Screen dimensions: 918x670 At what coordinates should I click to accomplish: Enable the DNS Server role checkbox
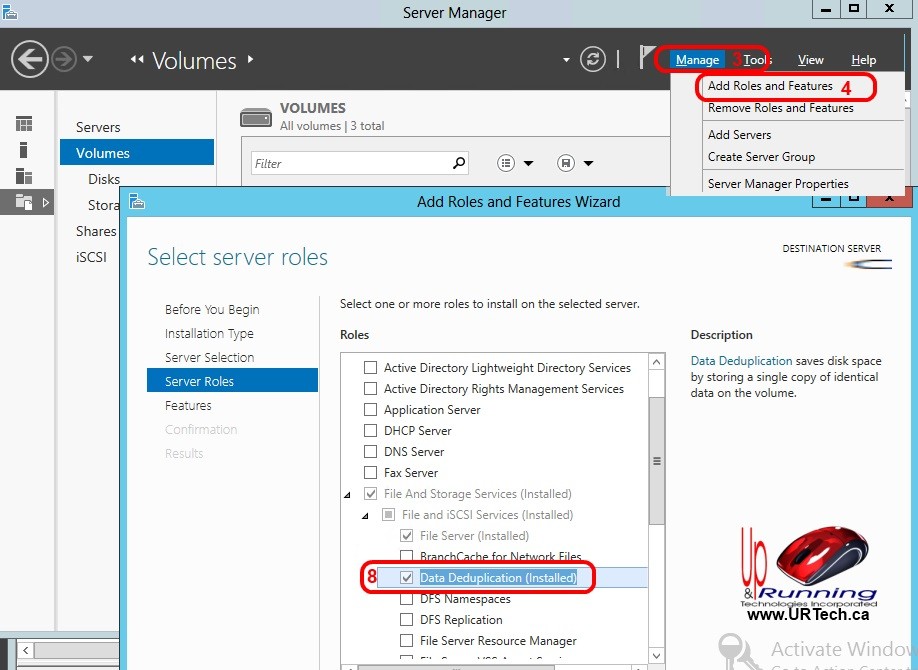(x=371, y=452)
